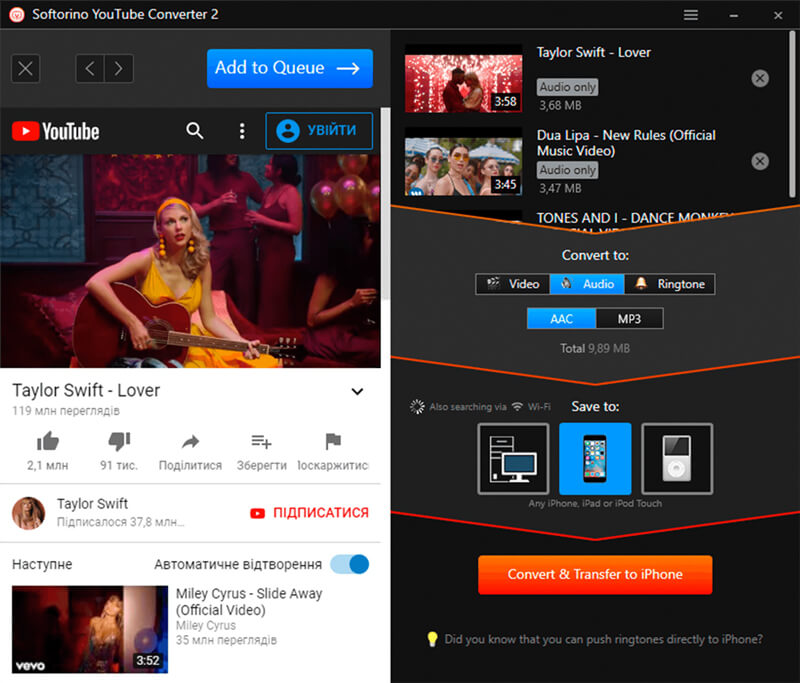800x683 pixels.
Task: Open YouTube three-dot options menu
Action: point(242,131)
